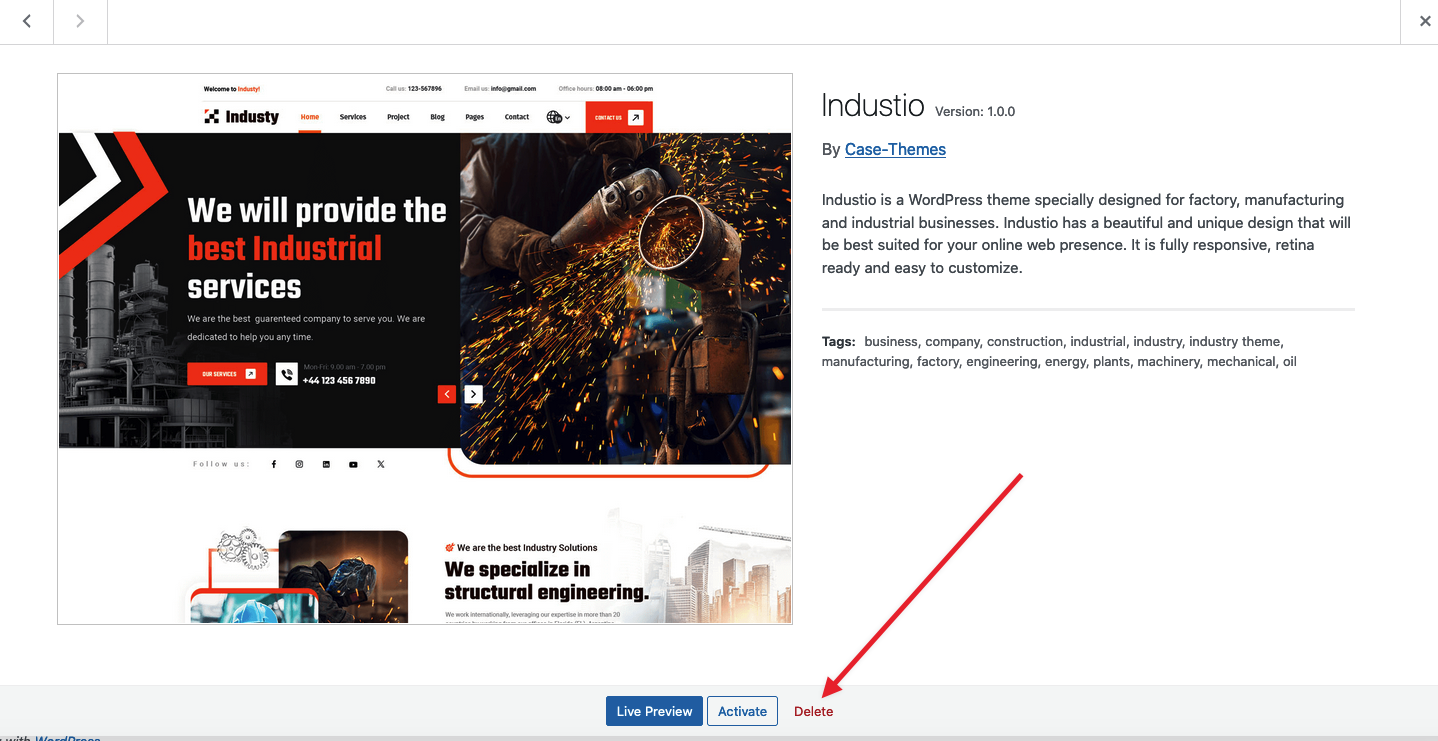Open the Case-Themes author link

[895, 149]
